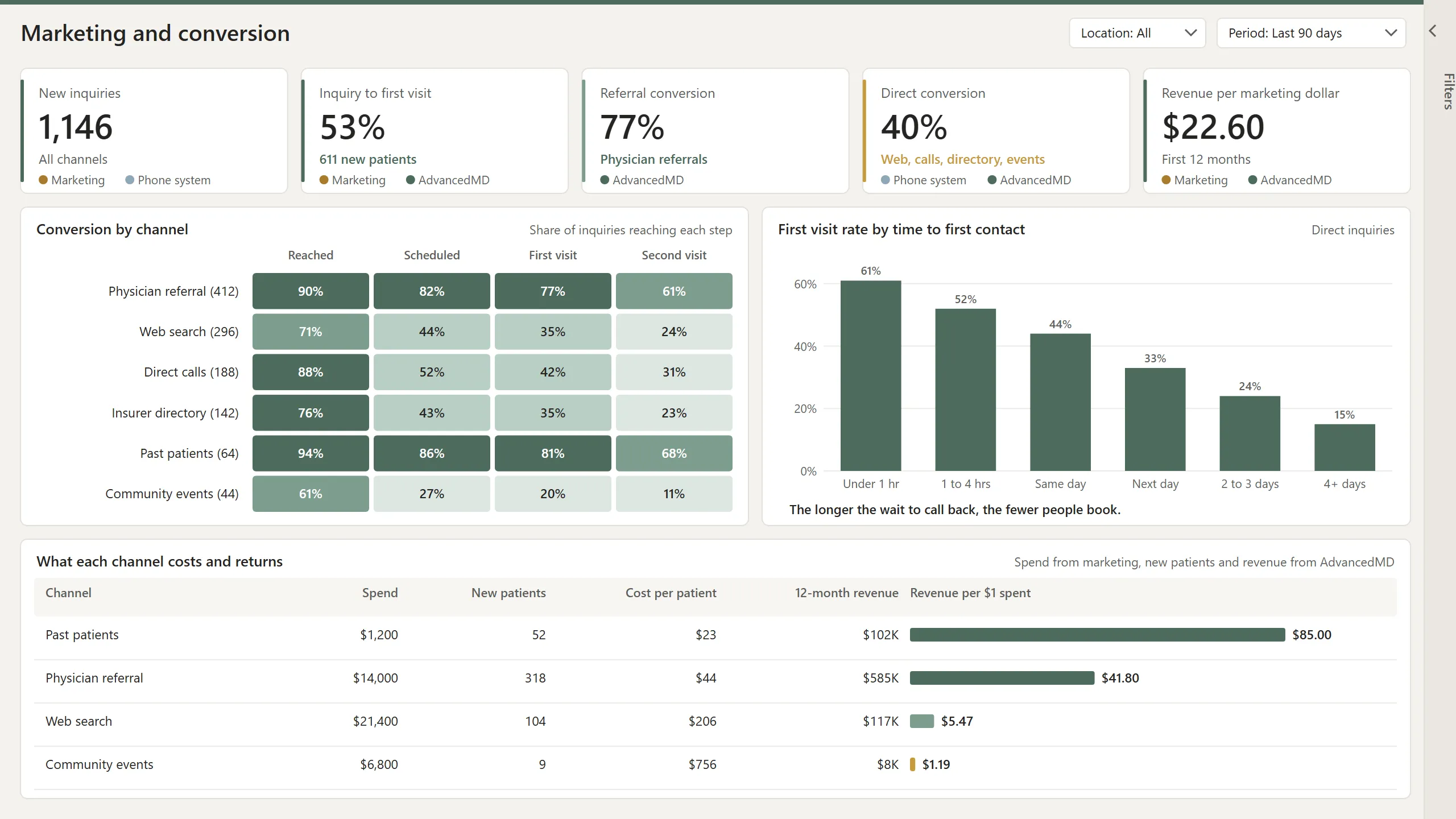
Task: Click the Web search $21,400 spend cell
Action: point(375,721)
